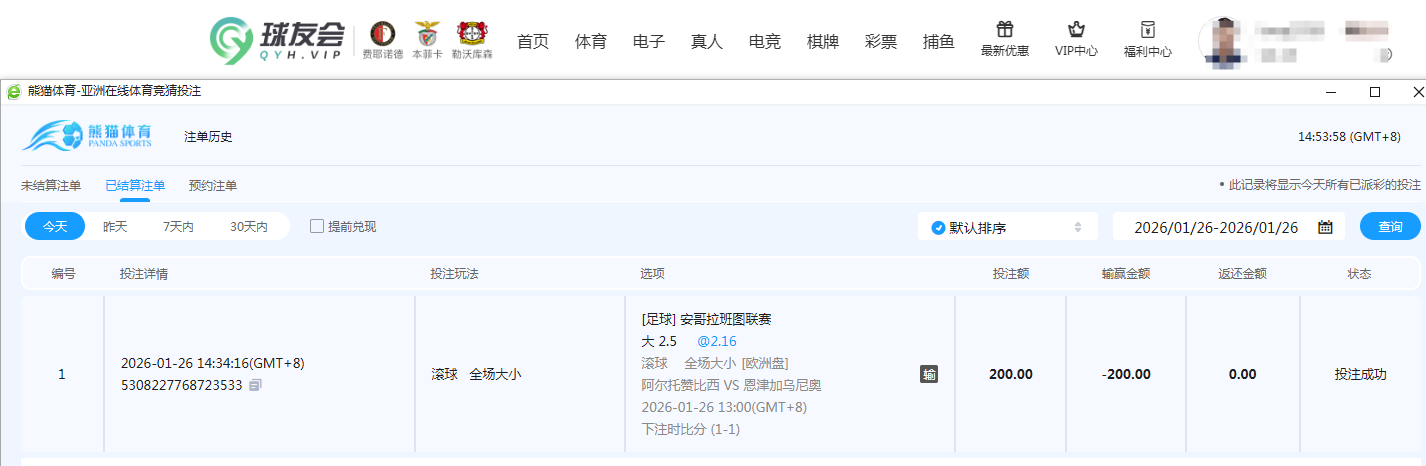Screen dimensions: 1426x466
Task: Minimize the 熊猫体育 window
Action: [x=1331, y=92]
